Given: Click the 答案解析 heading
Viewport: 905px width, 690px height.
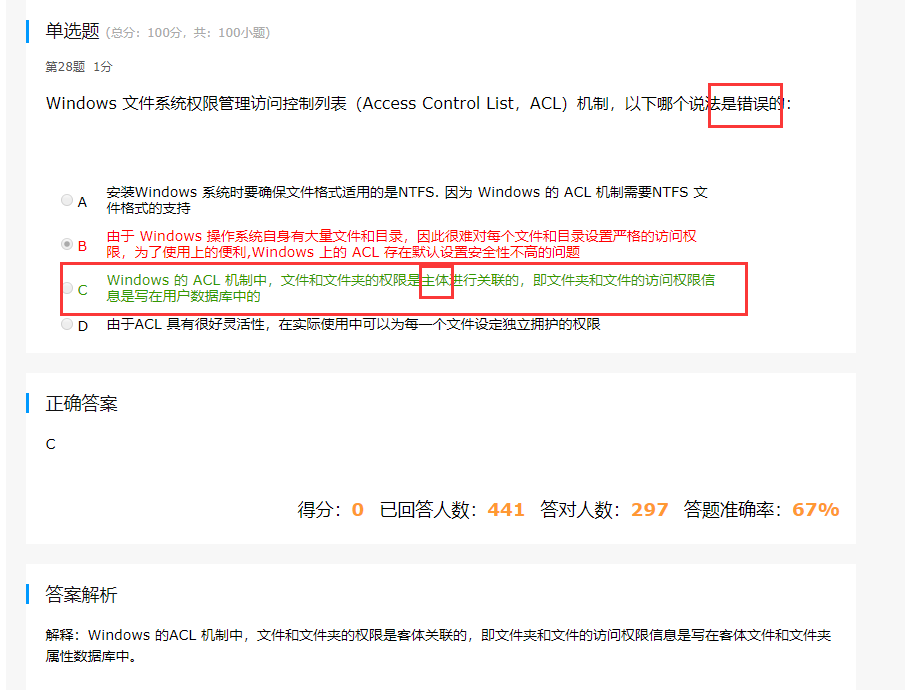Looking at the screenshot, I should coord(81,594).
